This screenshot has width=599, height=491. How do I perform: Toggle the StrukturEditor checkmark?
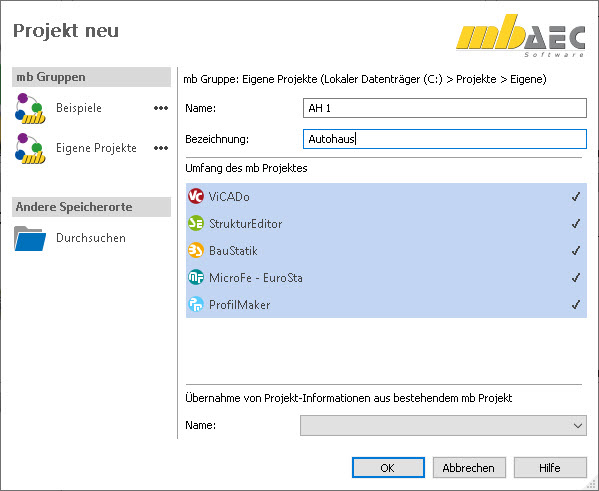[x=576, y=224]
